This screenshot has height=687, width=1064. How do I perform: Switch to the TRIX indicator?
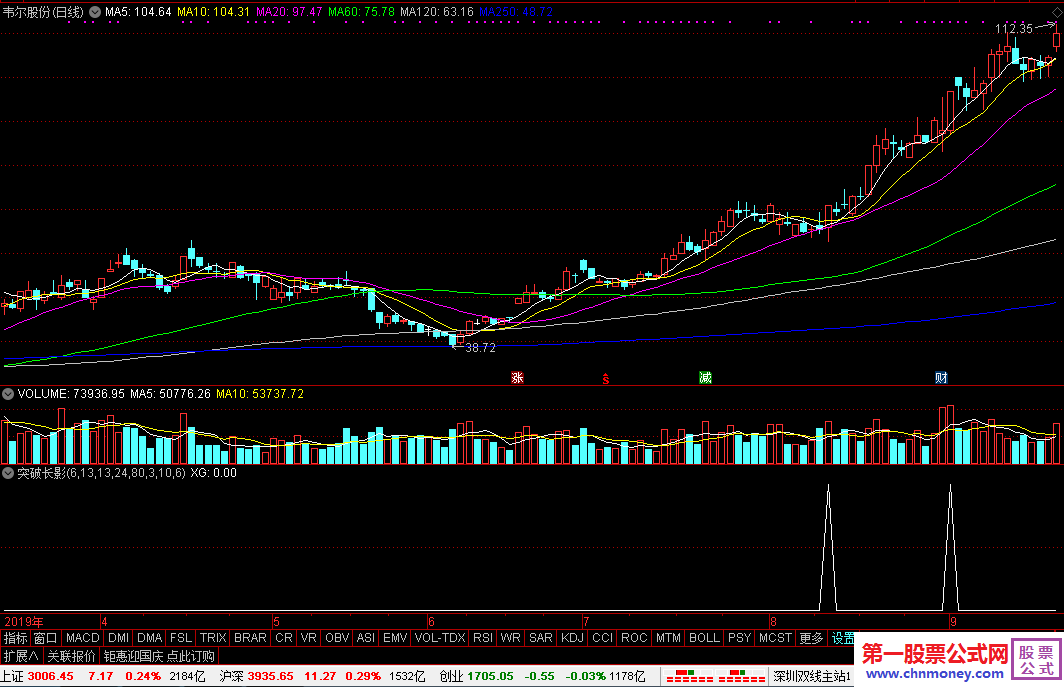pyautogui.click(x=213, y=638)
